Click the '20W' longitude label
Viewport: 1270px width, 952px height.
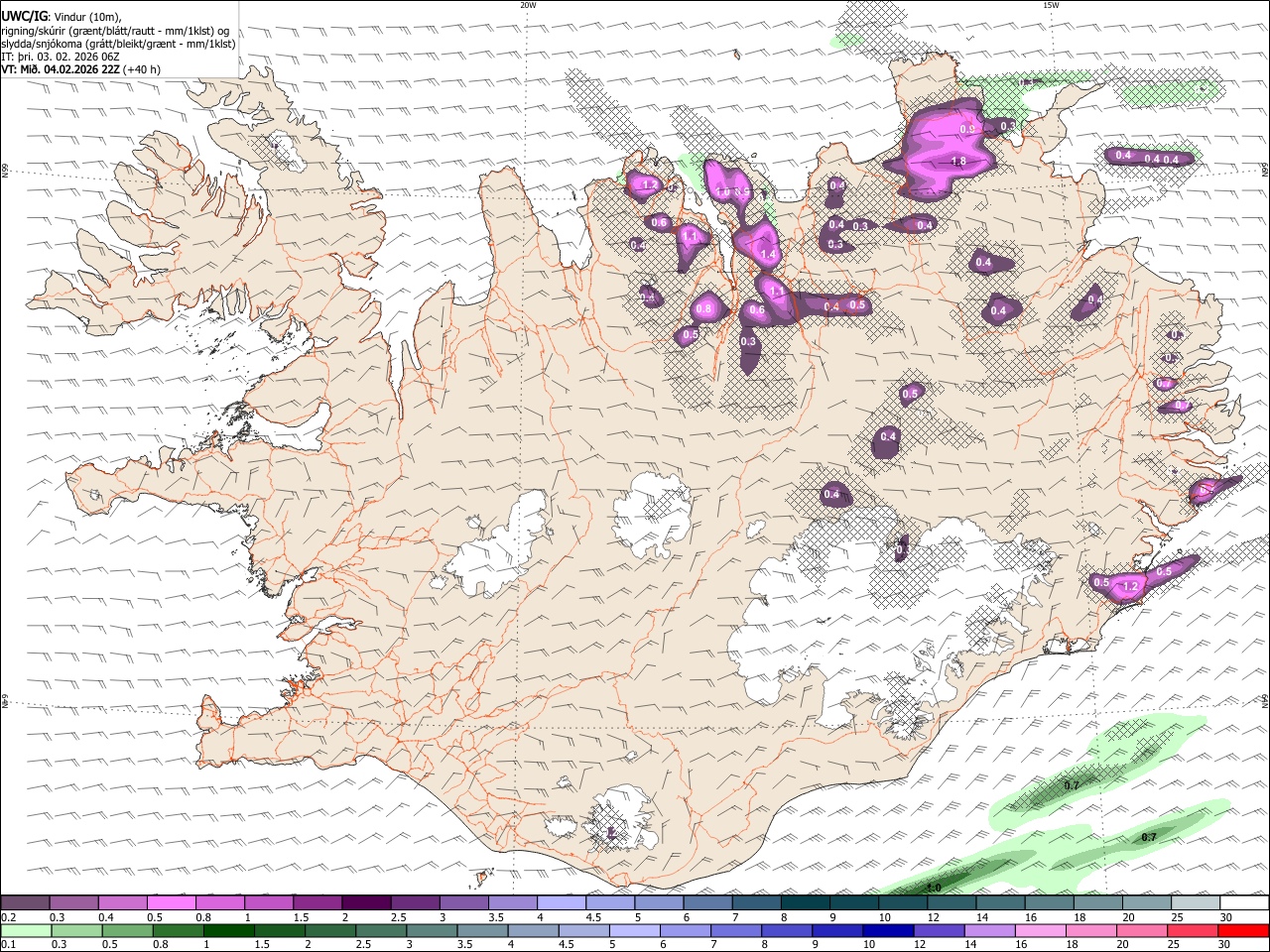click(x=529, y=5)
